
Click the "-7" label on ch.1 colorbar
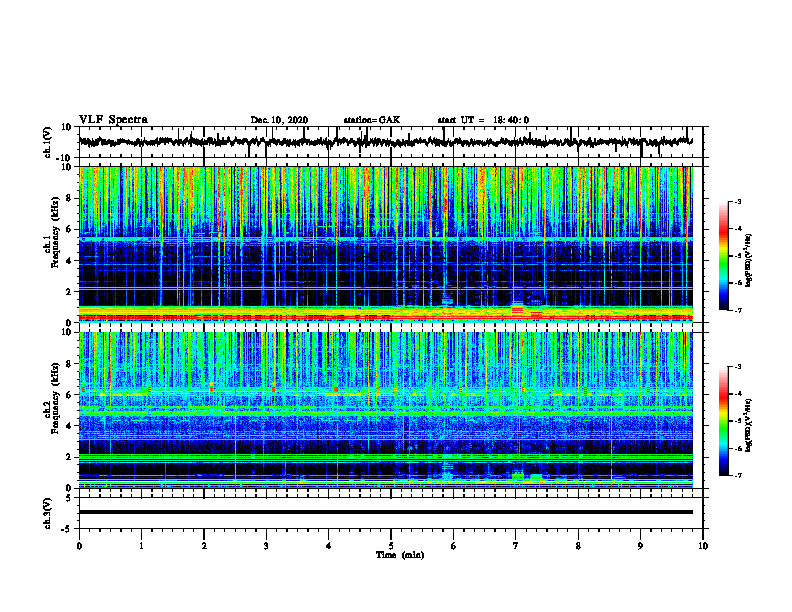click(x=738, y=310)
